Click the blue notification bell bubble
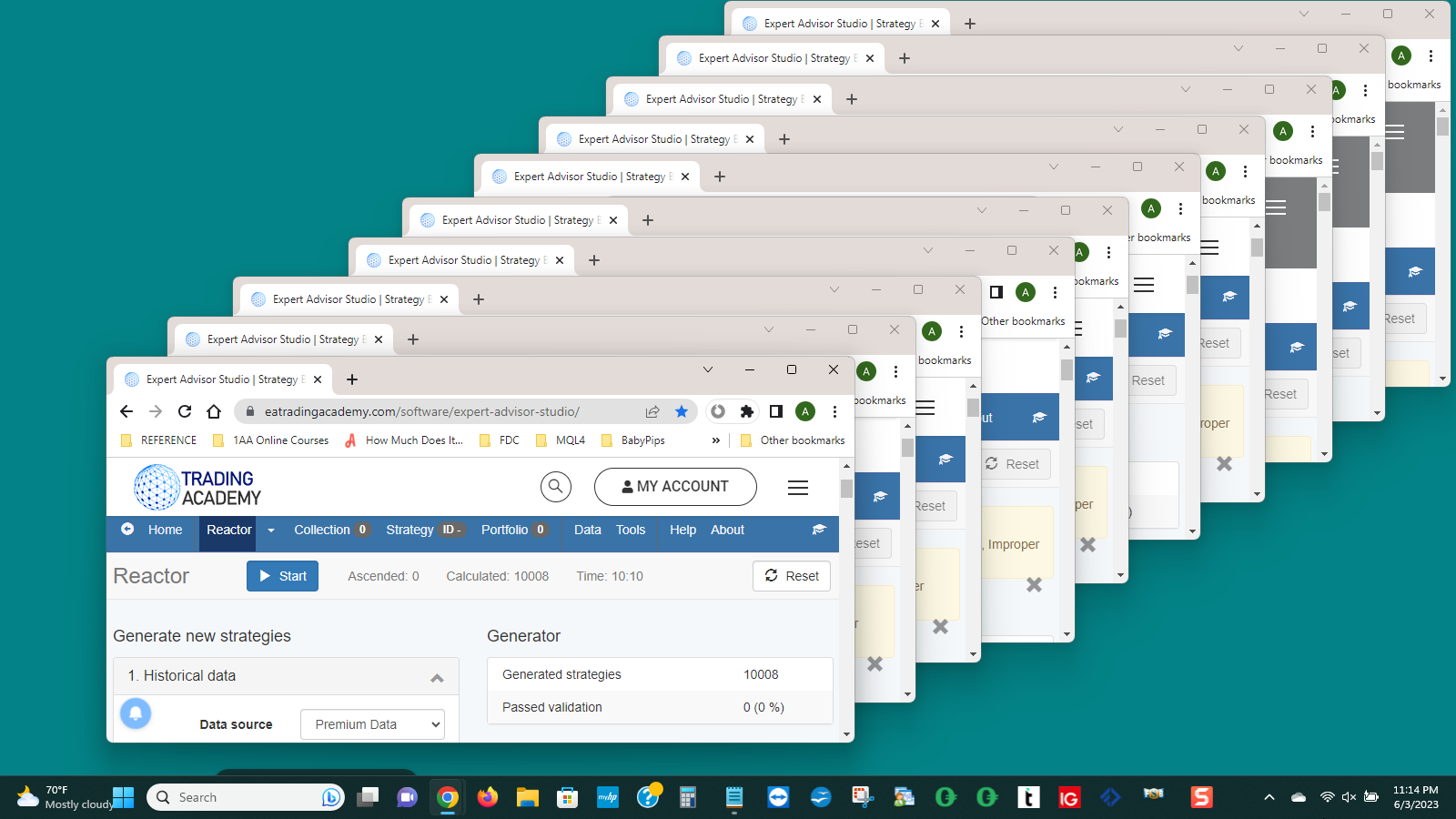The image size is (1456, 819). [x=136, y=713]
